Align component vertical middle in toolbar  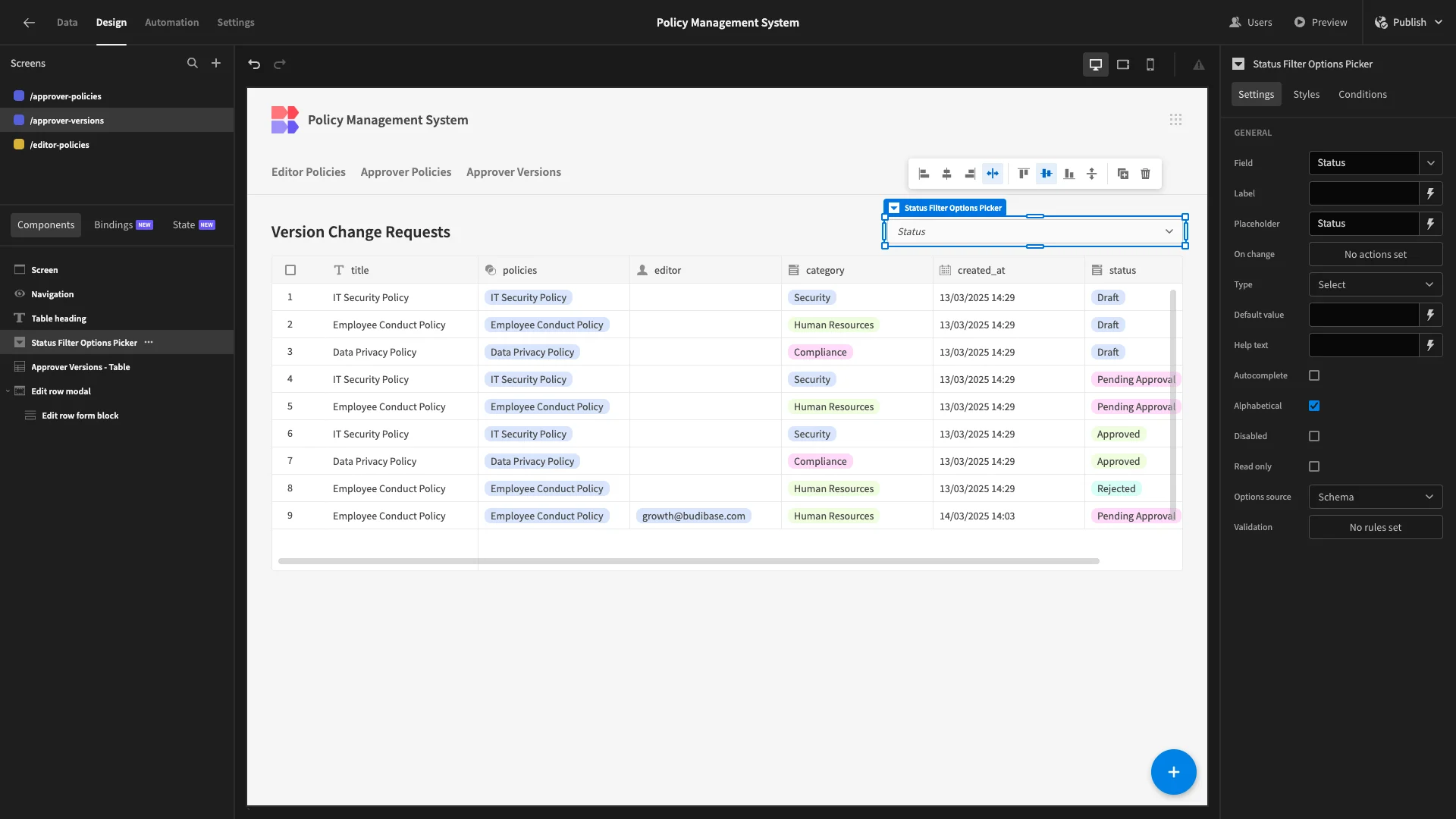click(1046, 174)
